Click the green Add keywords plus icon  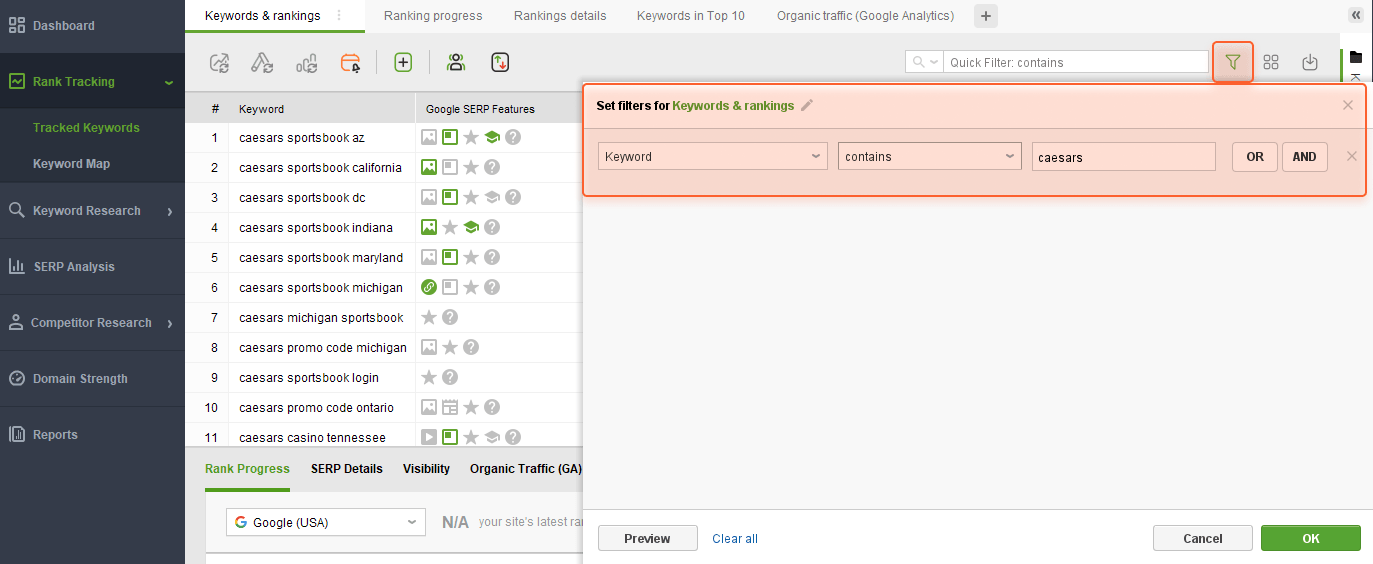click(403, 62)
